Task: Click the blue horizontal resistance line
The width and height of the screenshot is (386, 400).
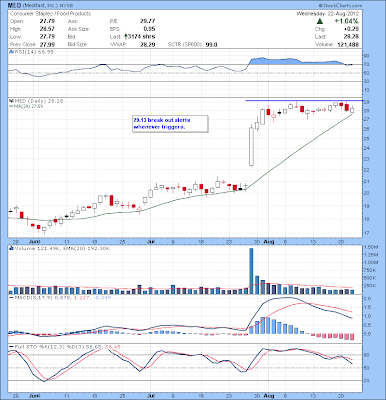Action: (x=304, y=100)
